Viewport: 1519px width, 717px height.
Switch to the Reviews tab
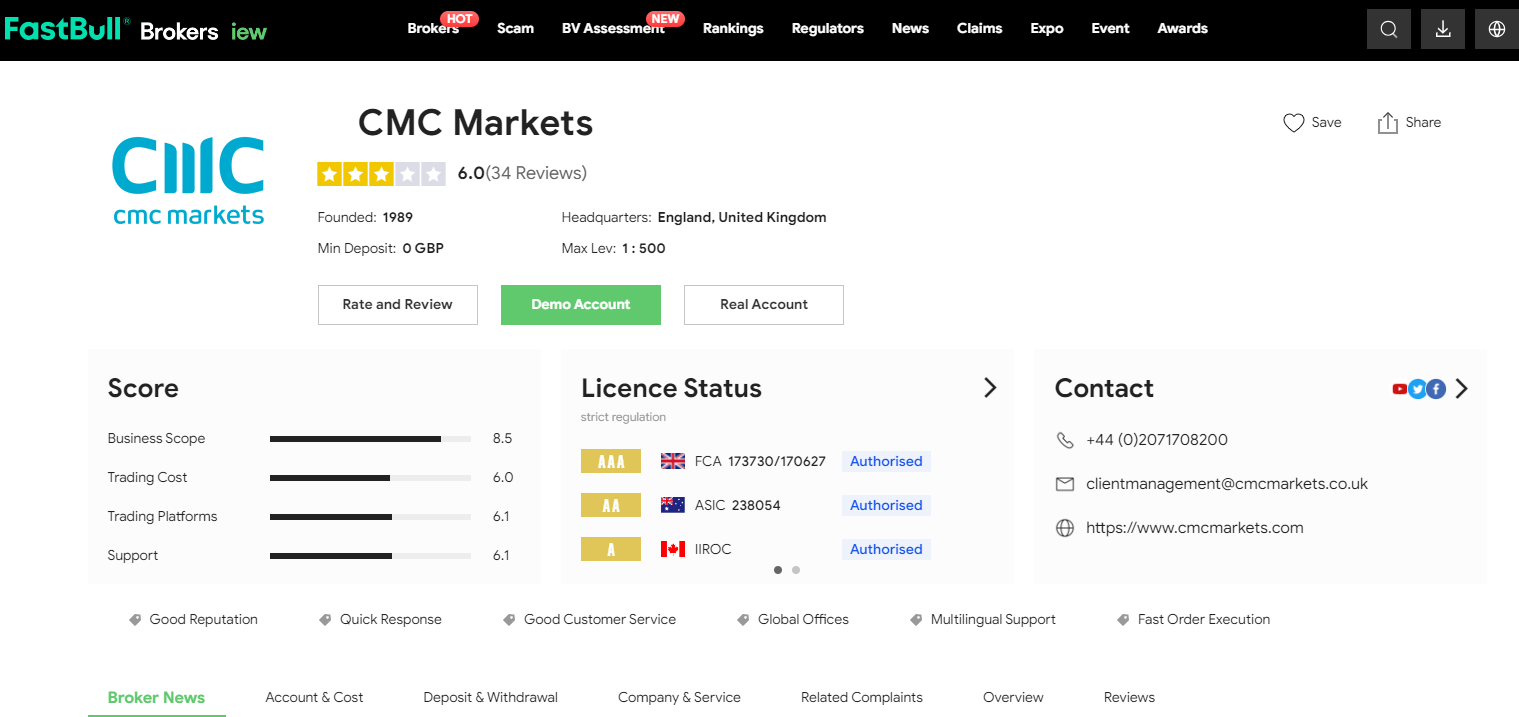tap(1129, 697)
